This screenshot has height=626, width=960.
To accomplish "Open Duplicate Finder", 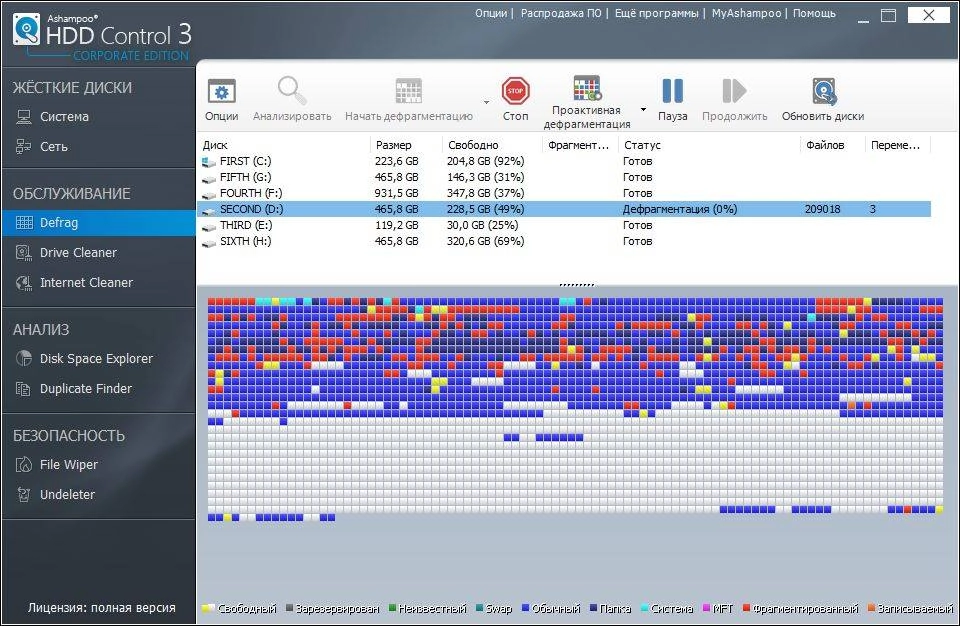I will point(98,388).
